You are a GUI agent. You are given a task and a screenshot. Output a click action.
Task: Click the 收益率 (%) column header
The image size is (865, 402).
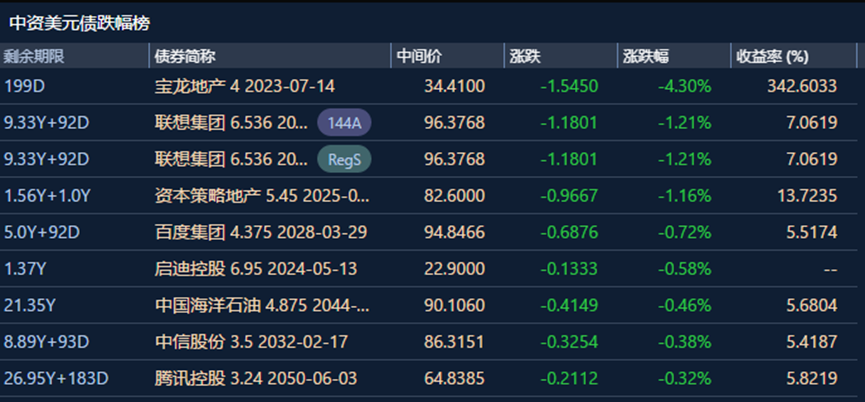[771, 56]
